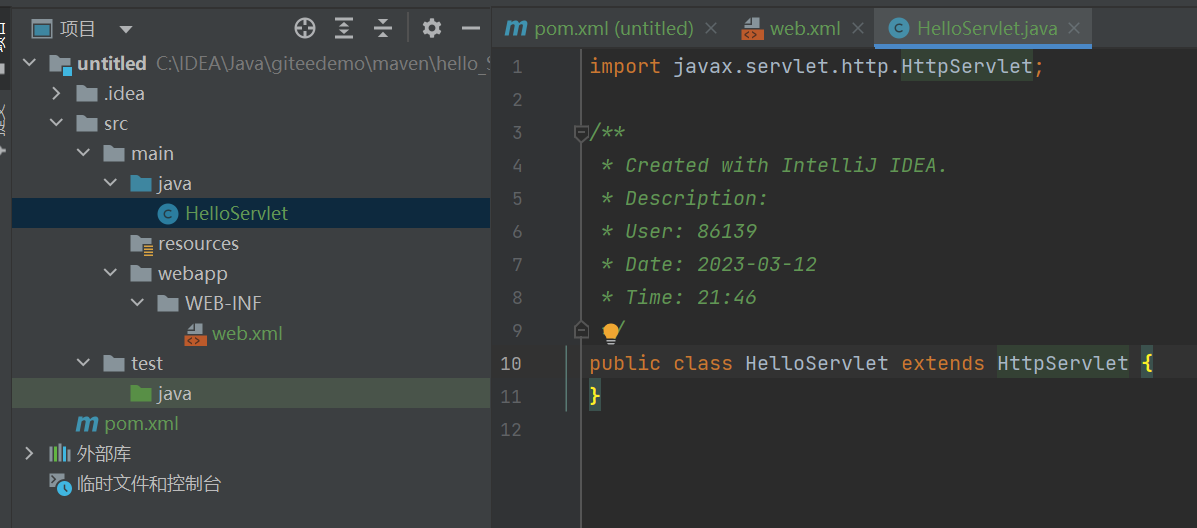Collapse the untitled project root
The height and width of the screenshot is (528, 1197).
[29, 63]
